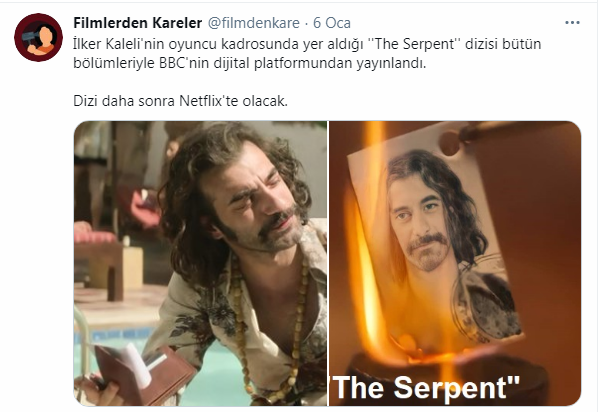
Task: Open the left photo of man by pool
Action: tap(201, 263)
